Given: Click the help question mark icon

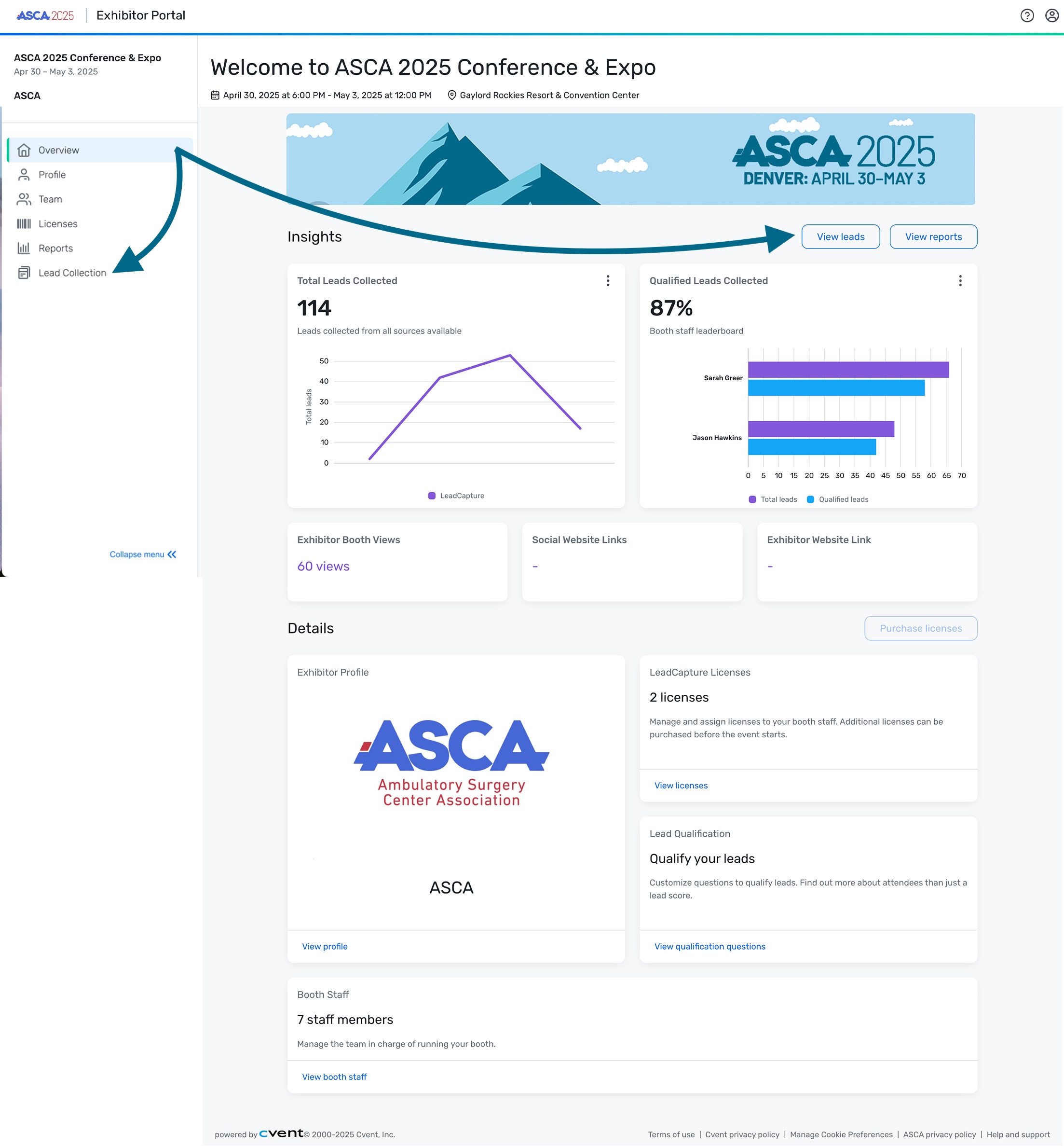Looking at the screenshot, I should pyautogui.click(x=1026, y=15).
